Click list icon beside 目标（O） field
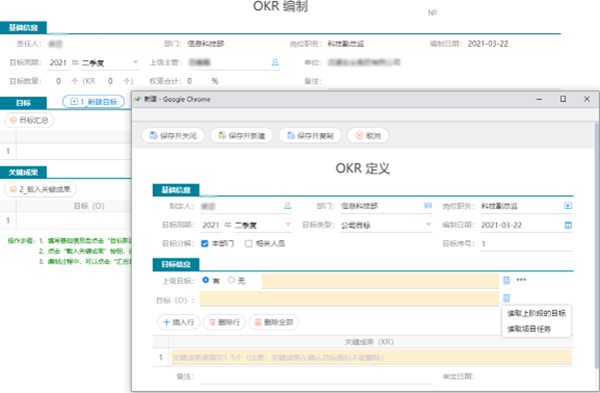 (x=506, y=298)
